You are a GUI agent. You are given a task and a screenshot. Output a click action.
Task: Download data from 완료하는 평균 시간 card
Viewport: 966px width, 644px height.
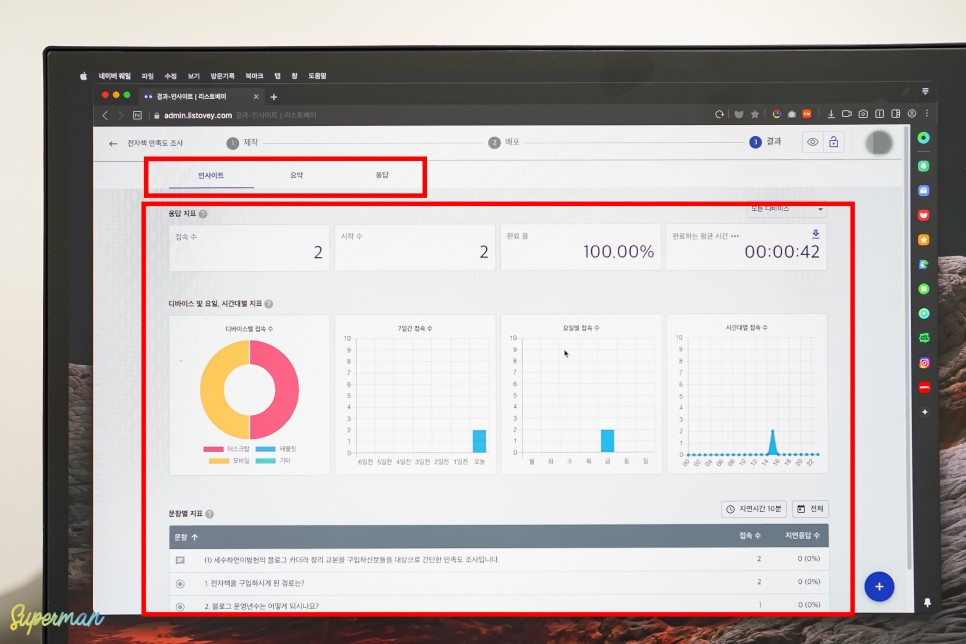point(815,234)
